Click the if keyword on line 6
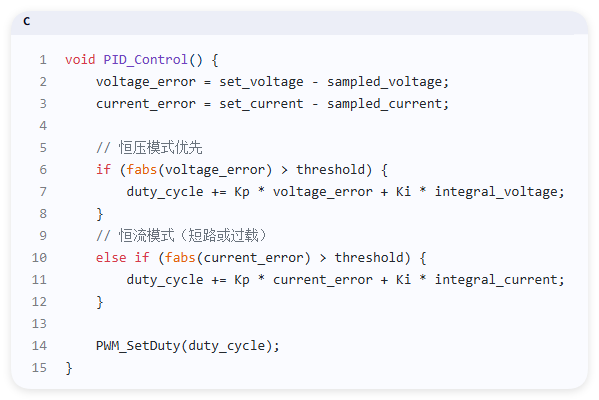The width and height of the screenshot is (599, 400). click(x=104, y=169)
